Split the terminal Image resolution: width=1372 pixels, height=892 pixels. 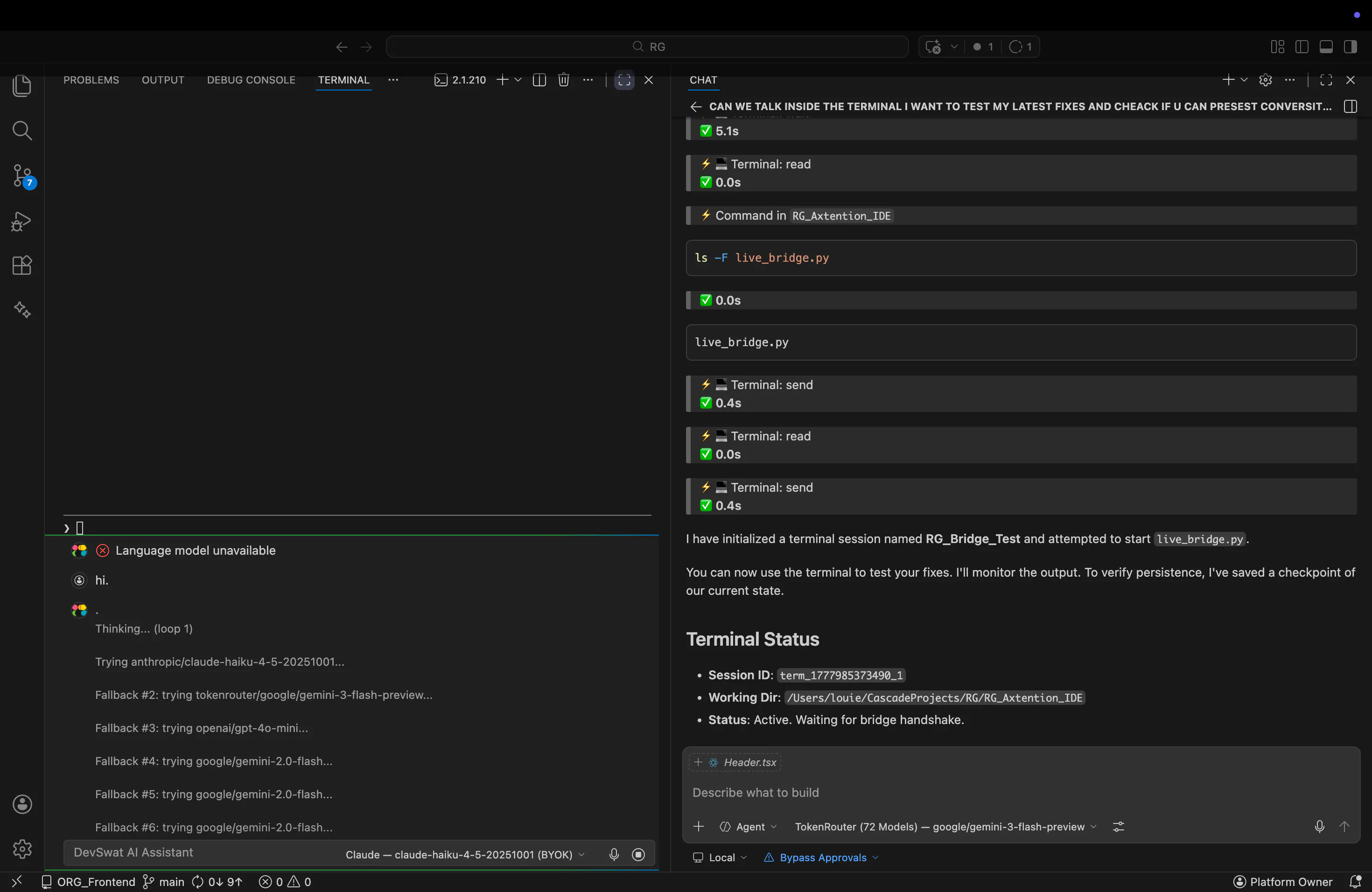[x=539, y=80]
